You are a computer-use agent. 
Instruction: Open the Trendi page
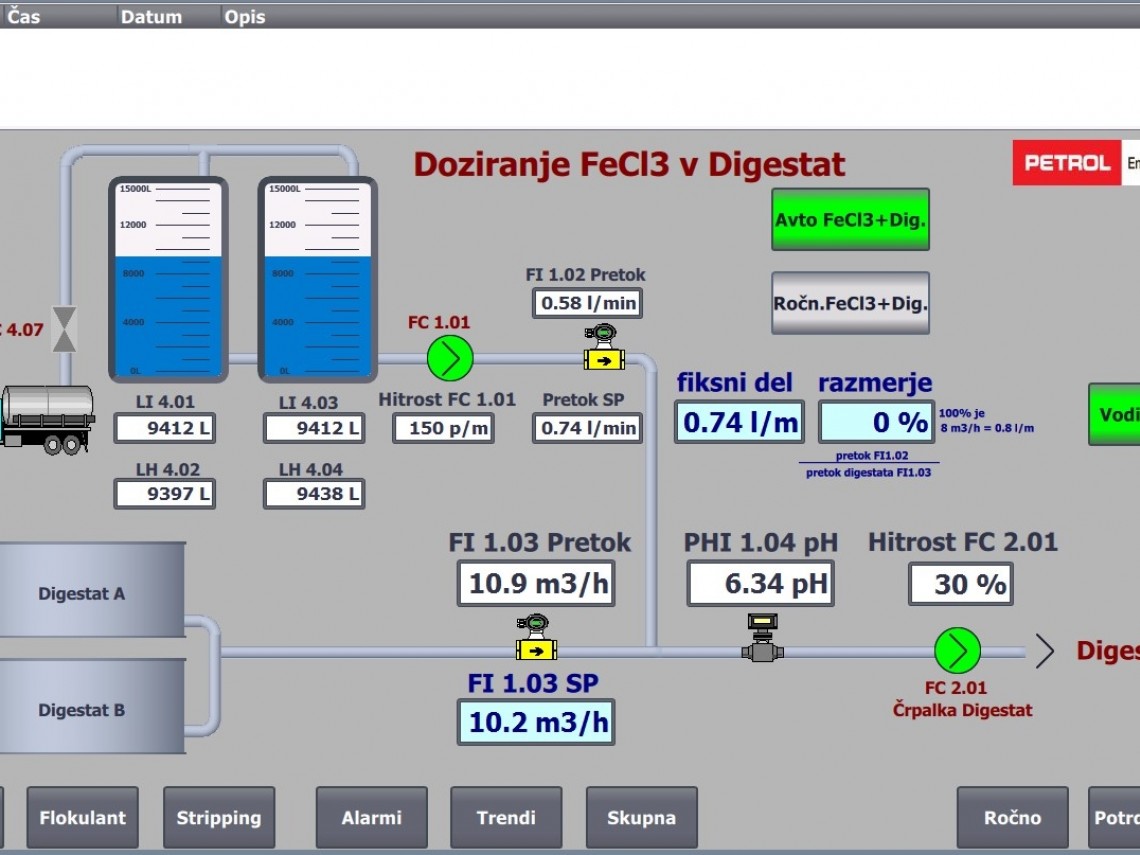pos(506,817)
